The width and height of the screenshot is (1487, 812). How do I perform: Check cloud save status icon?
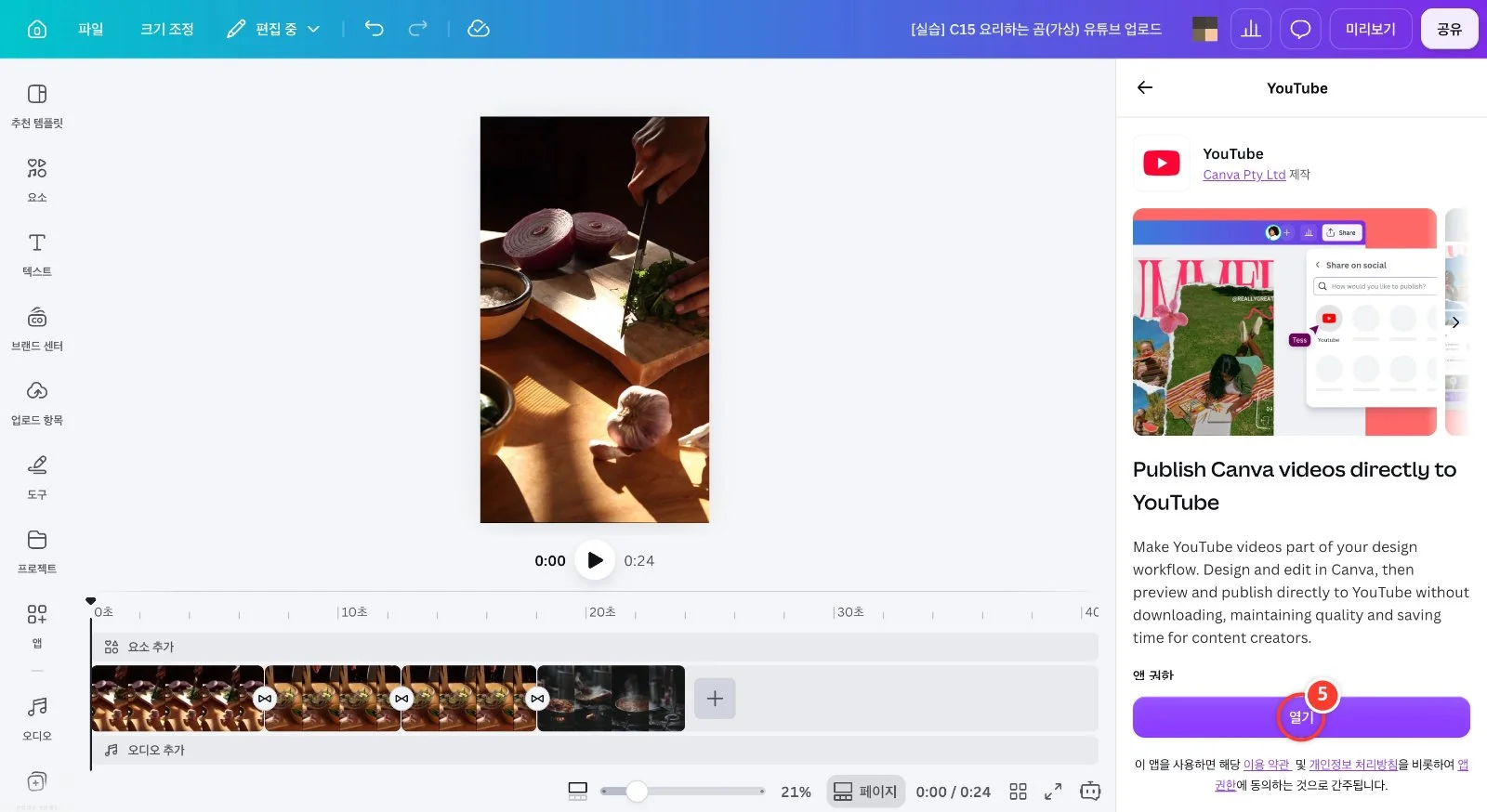[x=479, y=29]
